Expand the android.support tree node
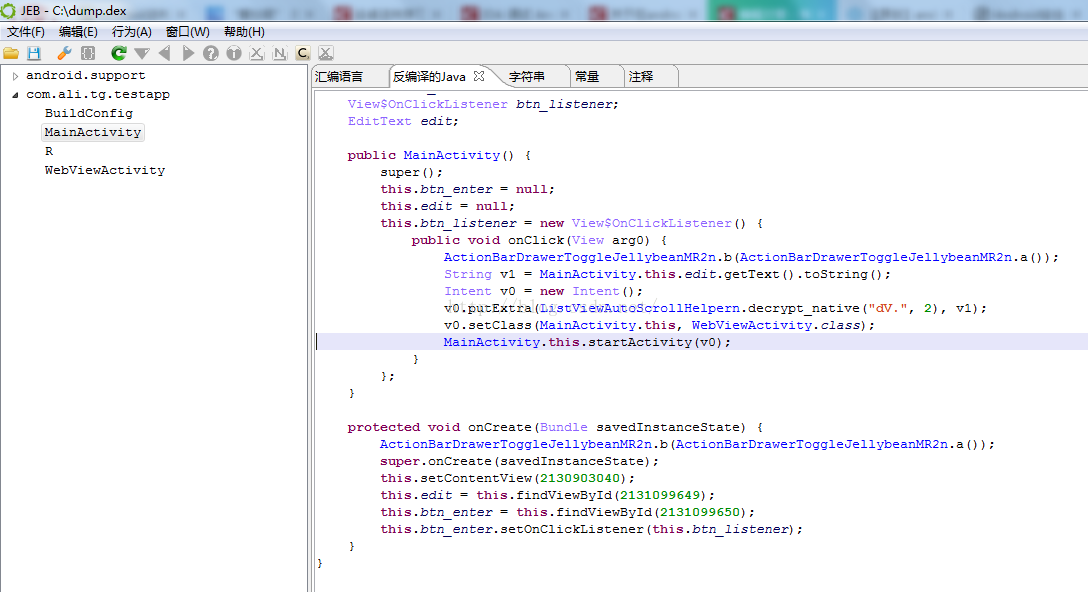1088x592 pixels. 15,76
